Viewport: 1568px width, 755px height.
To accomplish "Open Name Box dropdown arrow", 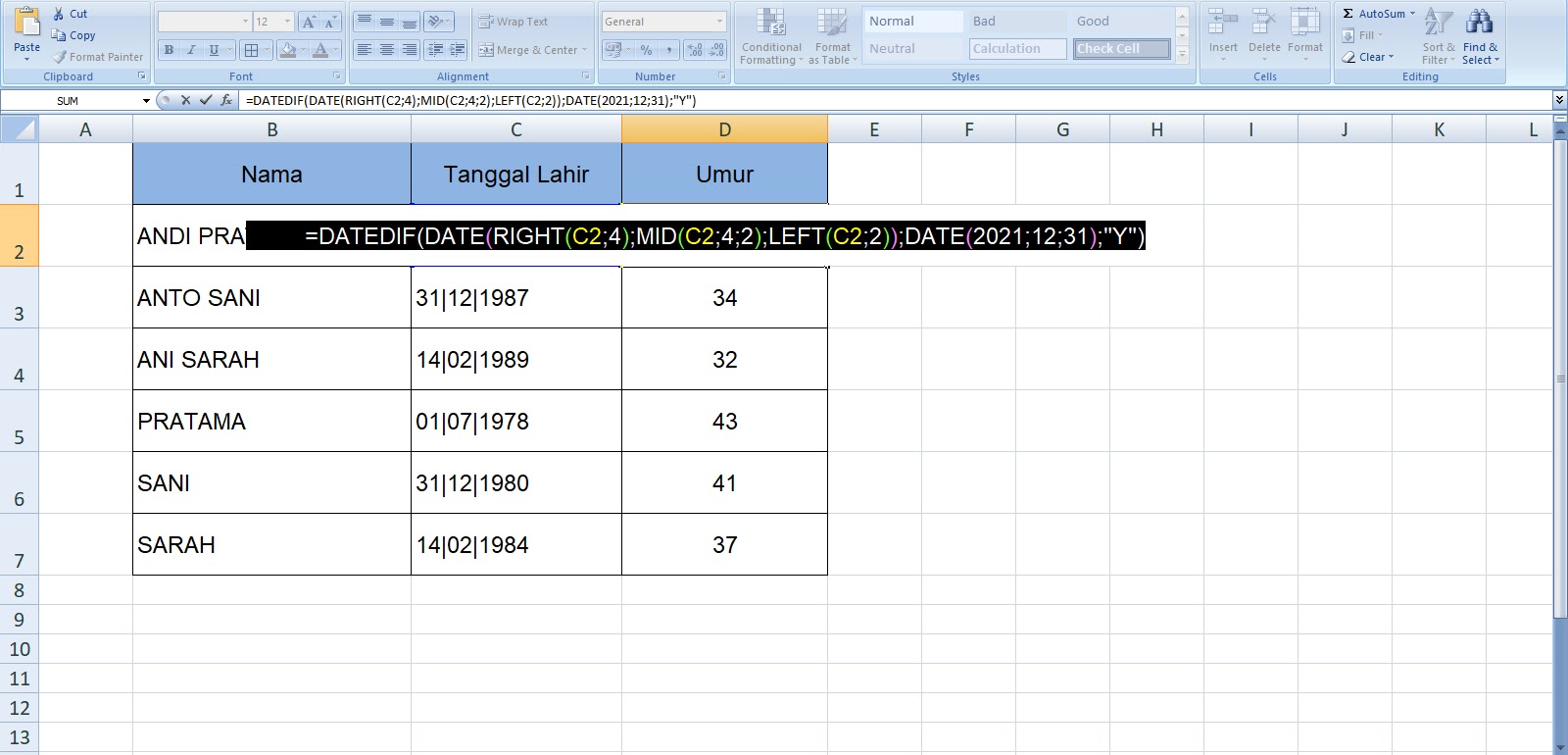I will coord(146,100).
